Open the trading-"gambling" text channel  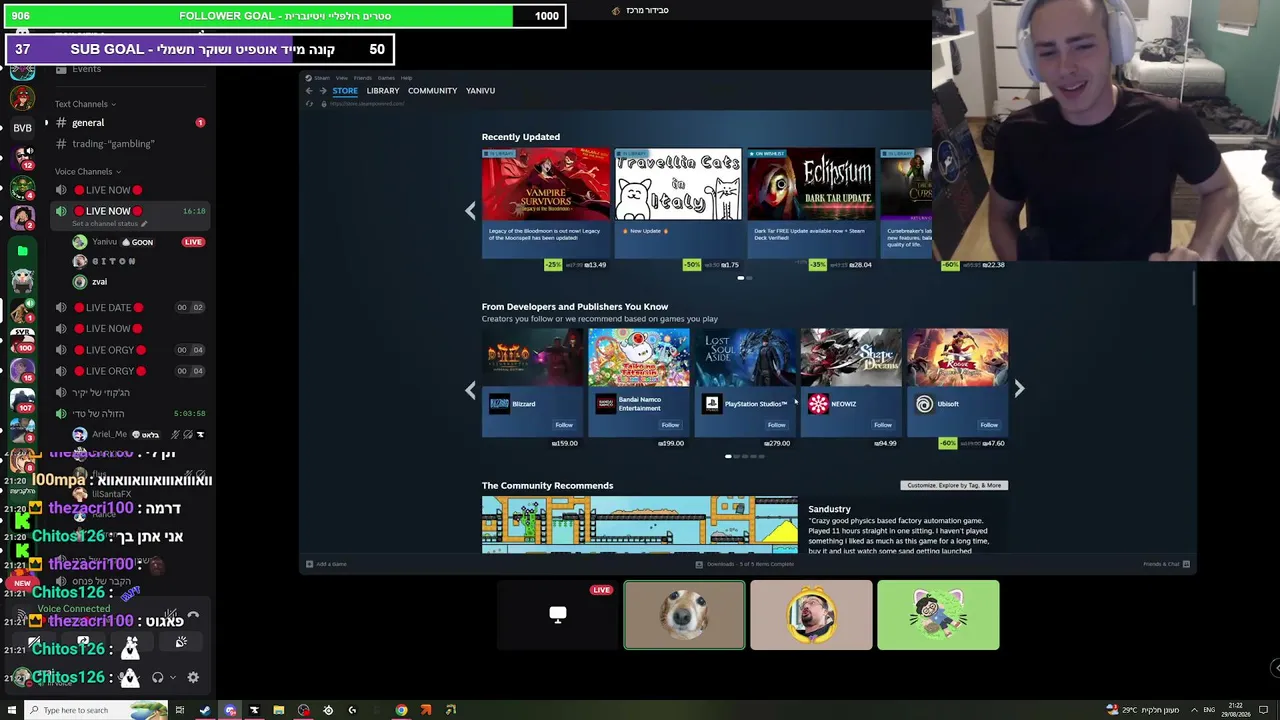[130, 144]
